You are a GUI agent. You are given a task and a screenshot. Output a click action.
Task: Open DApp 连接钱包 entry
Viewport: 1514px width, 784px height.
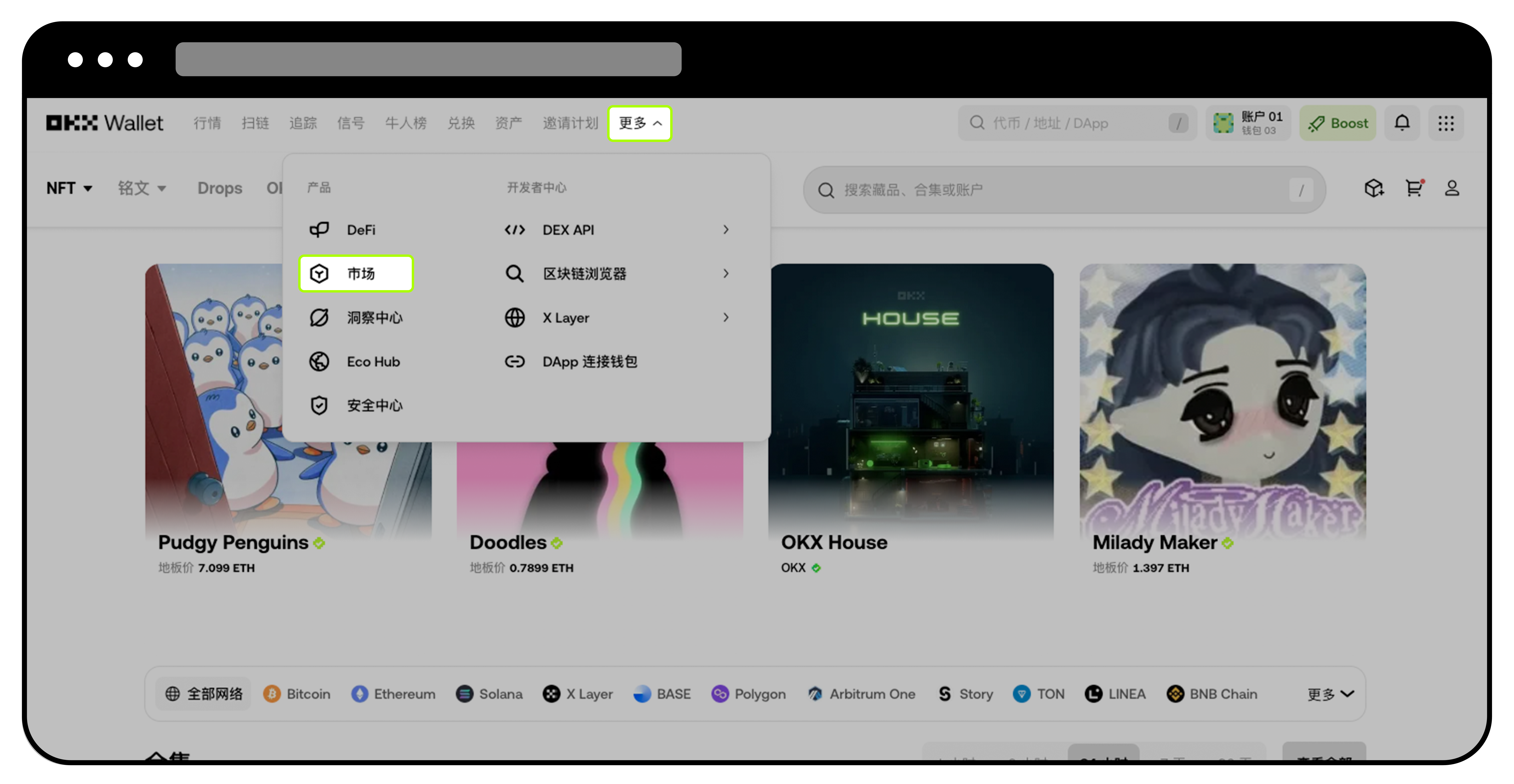tap(571, 362)
